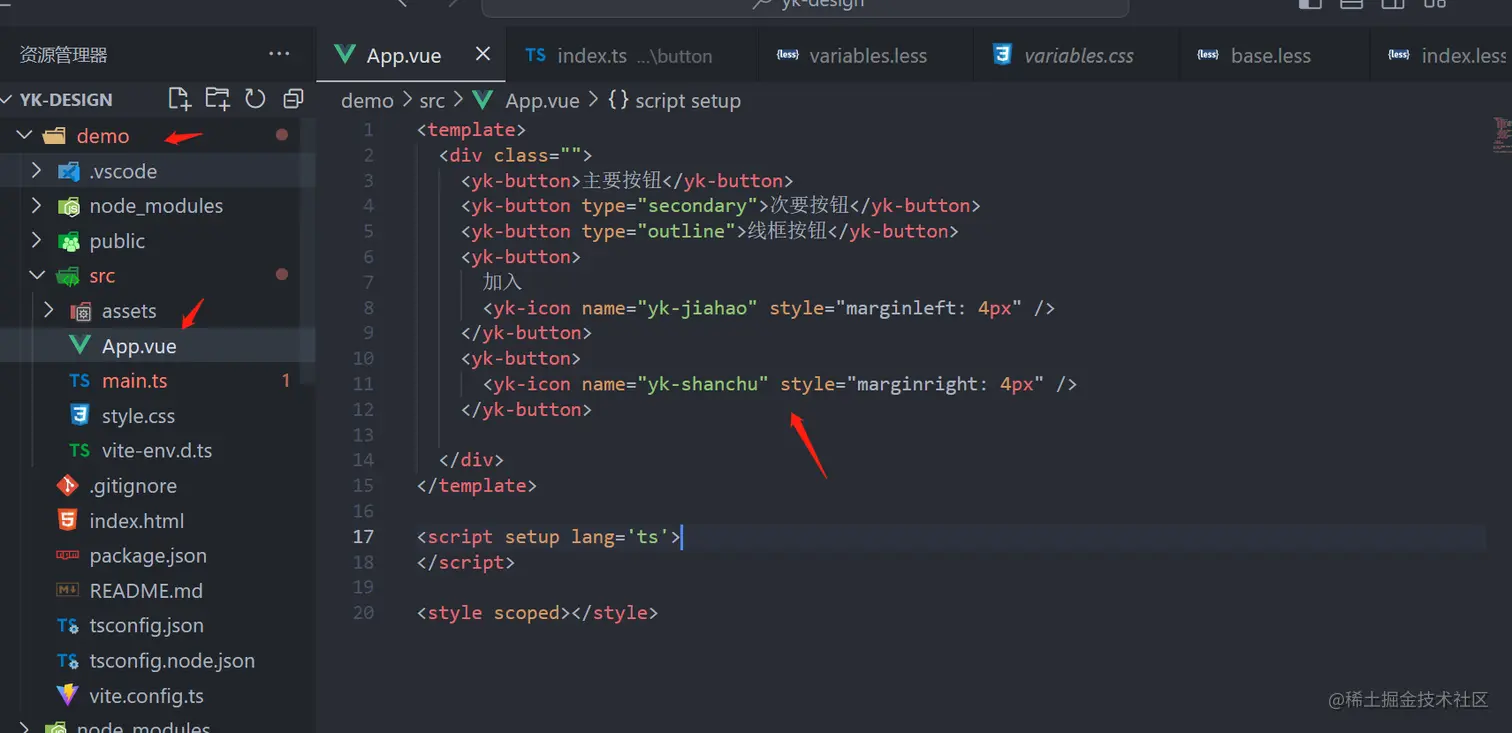Click the icon next to tsconfig.node.json
Screen dimensions: 1512x733
click(x=68, y=661)
